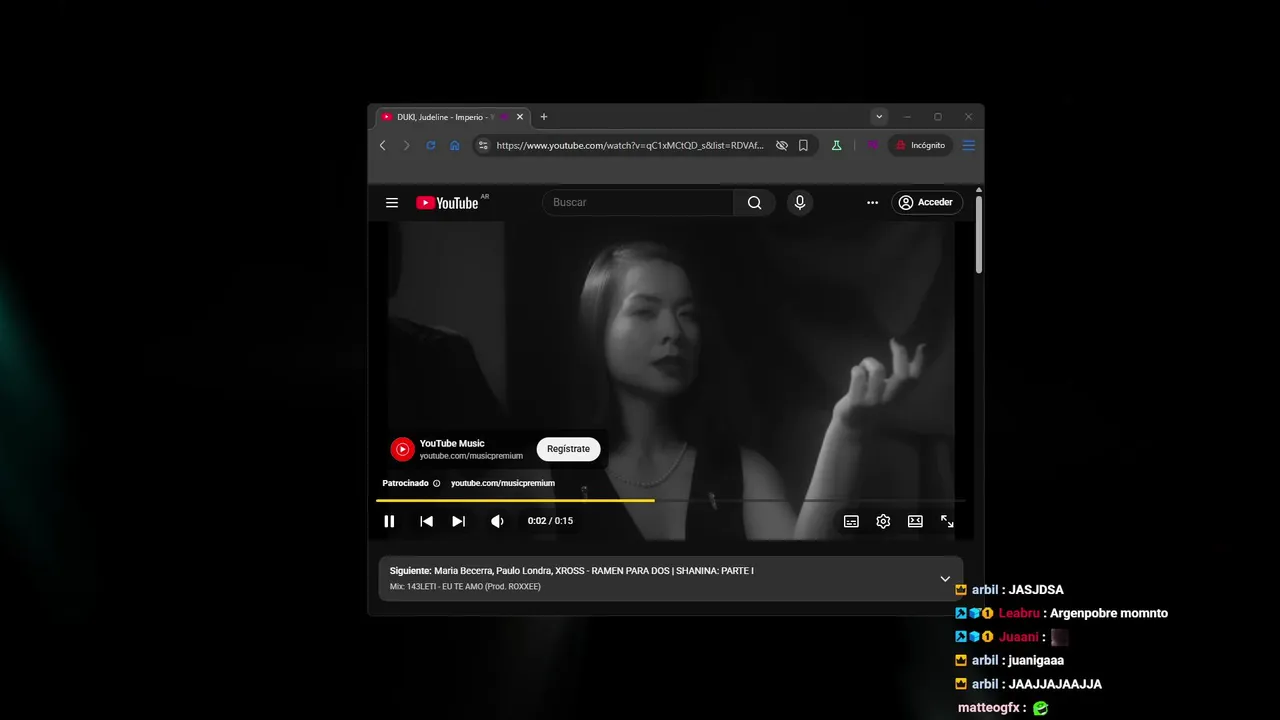Image resolution: width=1280 pixels, height=720 pixels.
Task: Open the browser sidebar menu icon
Action: coord(968,145)
